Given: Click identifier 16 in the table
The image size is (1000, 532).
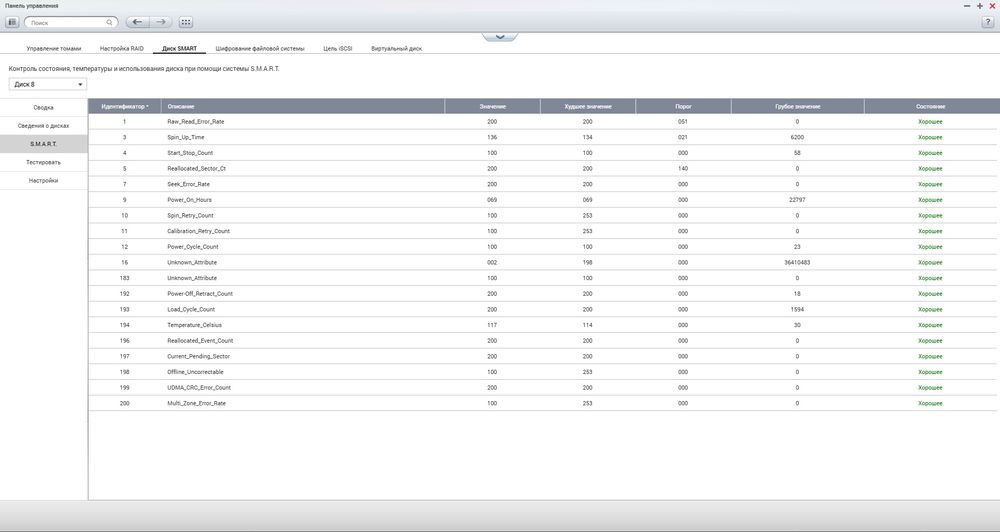Looking at the screenshot, I should point(124,262).
